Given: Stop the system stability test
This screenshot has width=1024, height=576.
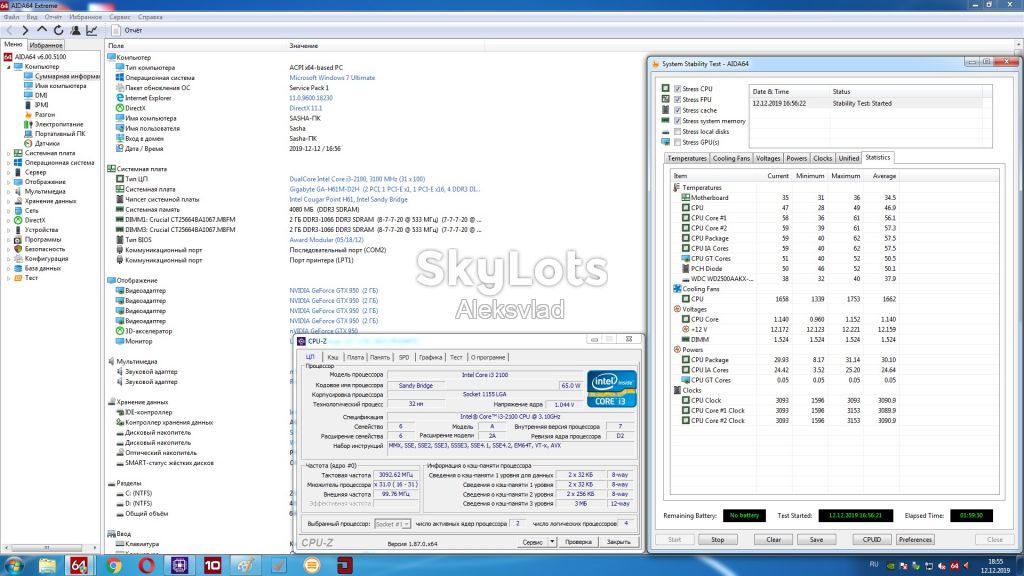Looking at the screenshot, I should coord(718,539).
